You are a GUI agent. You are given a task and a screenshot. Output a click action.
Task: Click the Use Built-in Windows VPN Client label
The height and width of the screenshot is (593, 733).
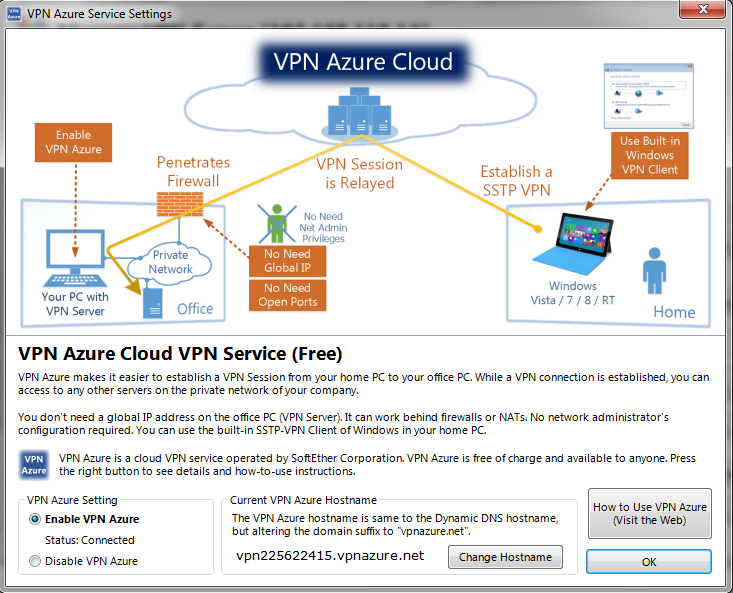coord(650,155)
